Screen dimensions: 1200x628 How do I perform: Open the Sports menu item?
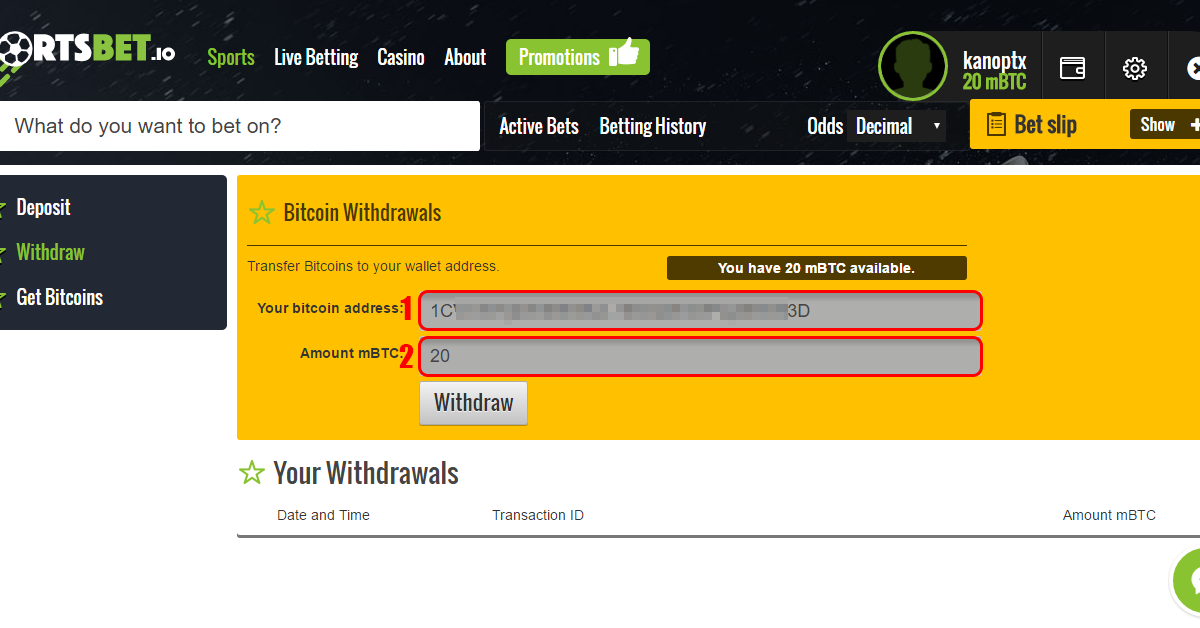231,57
